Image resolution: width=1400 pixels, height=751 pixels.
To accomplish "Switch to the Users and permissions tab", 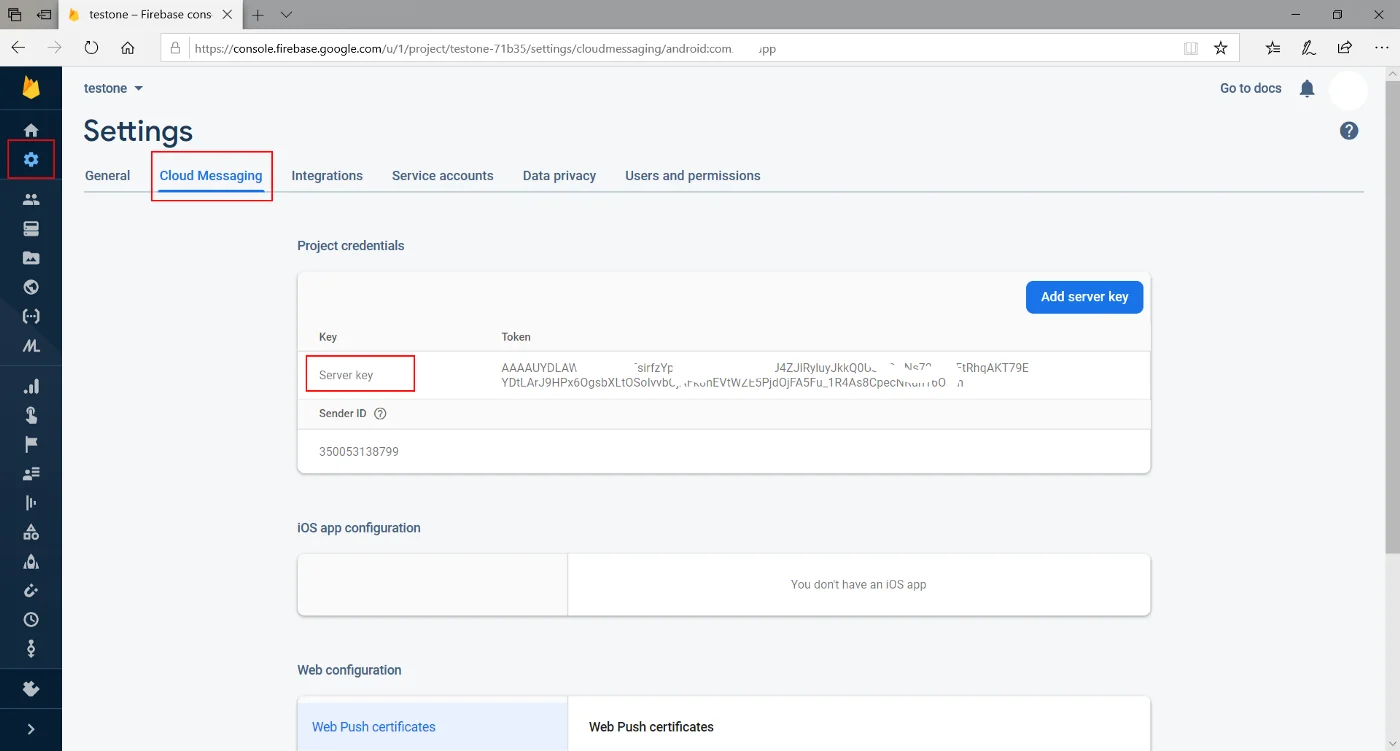I will click(692, 175).
